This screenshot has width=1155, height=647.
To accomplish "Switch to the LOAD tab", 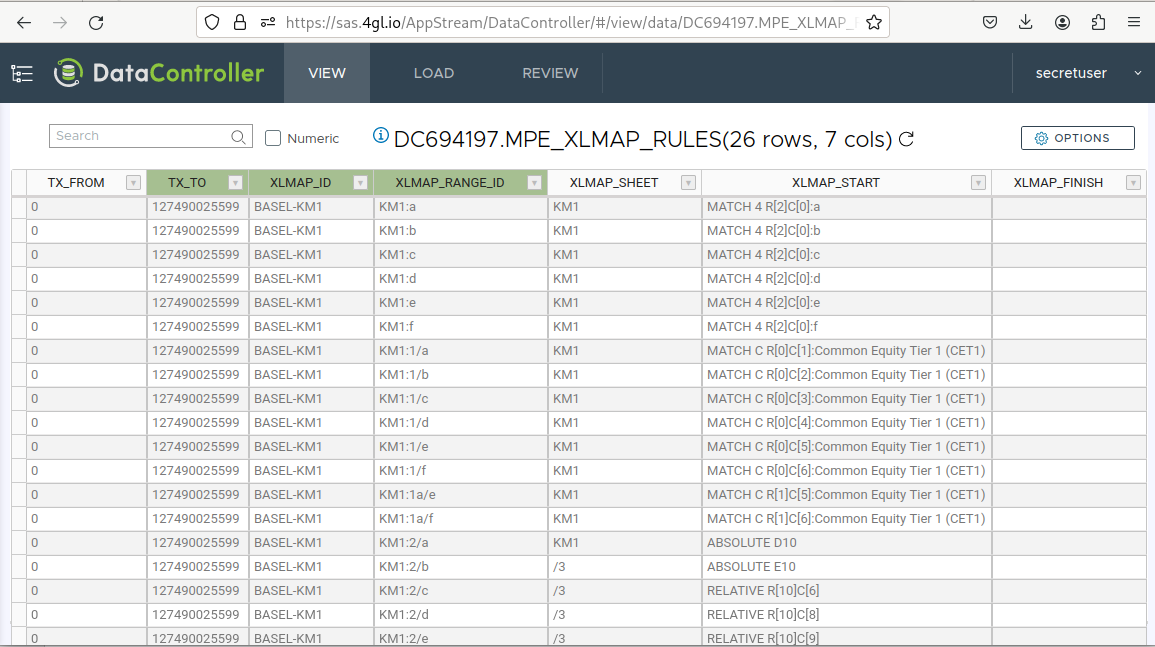I will click(433, 73).
